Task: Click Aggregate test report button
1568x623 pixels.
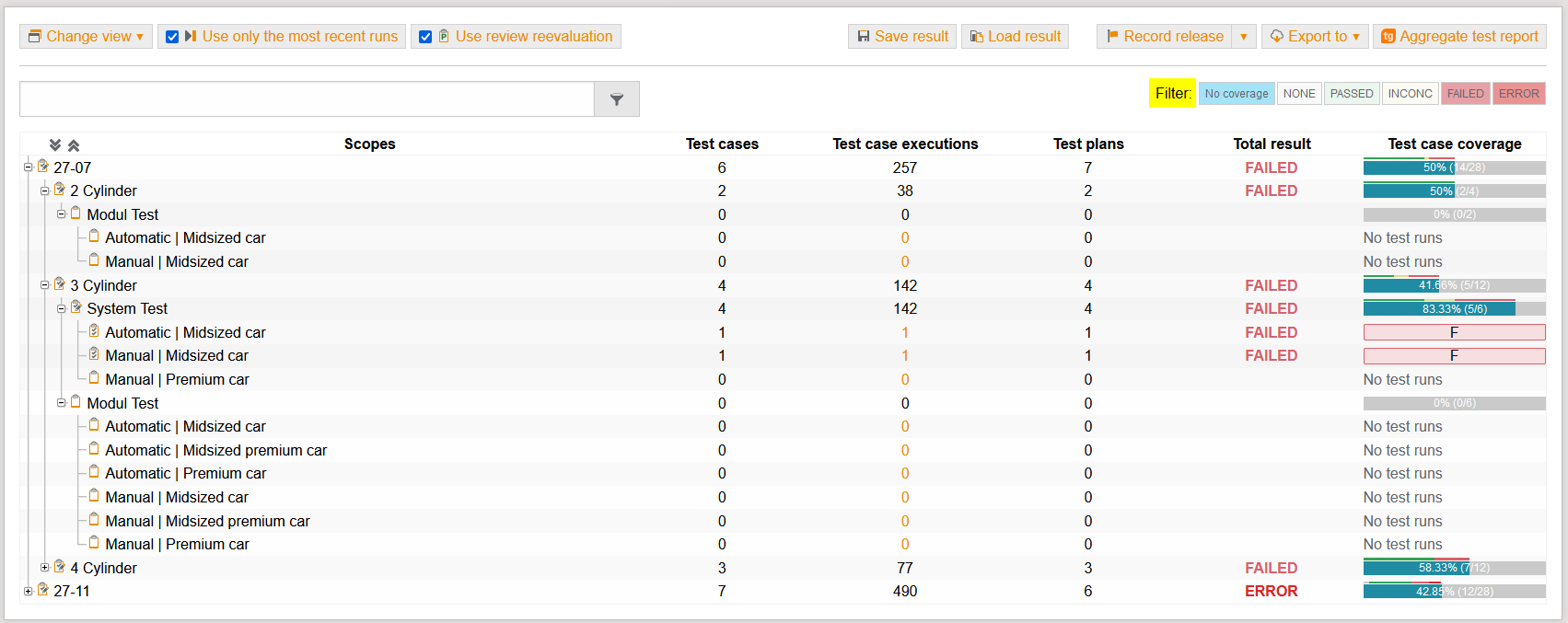Action: coord(1459,37)
